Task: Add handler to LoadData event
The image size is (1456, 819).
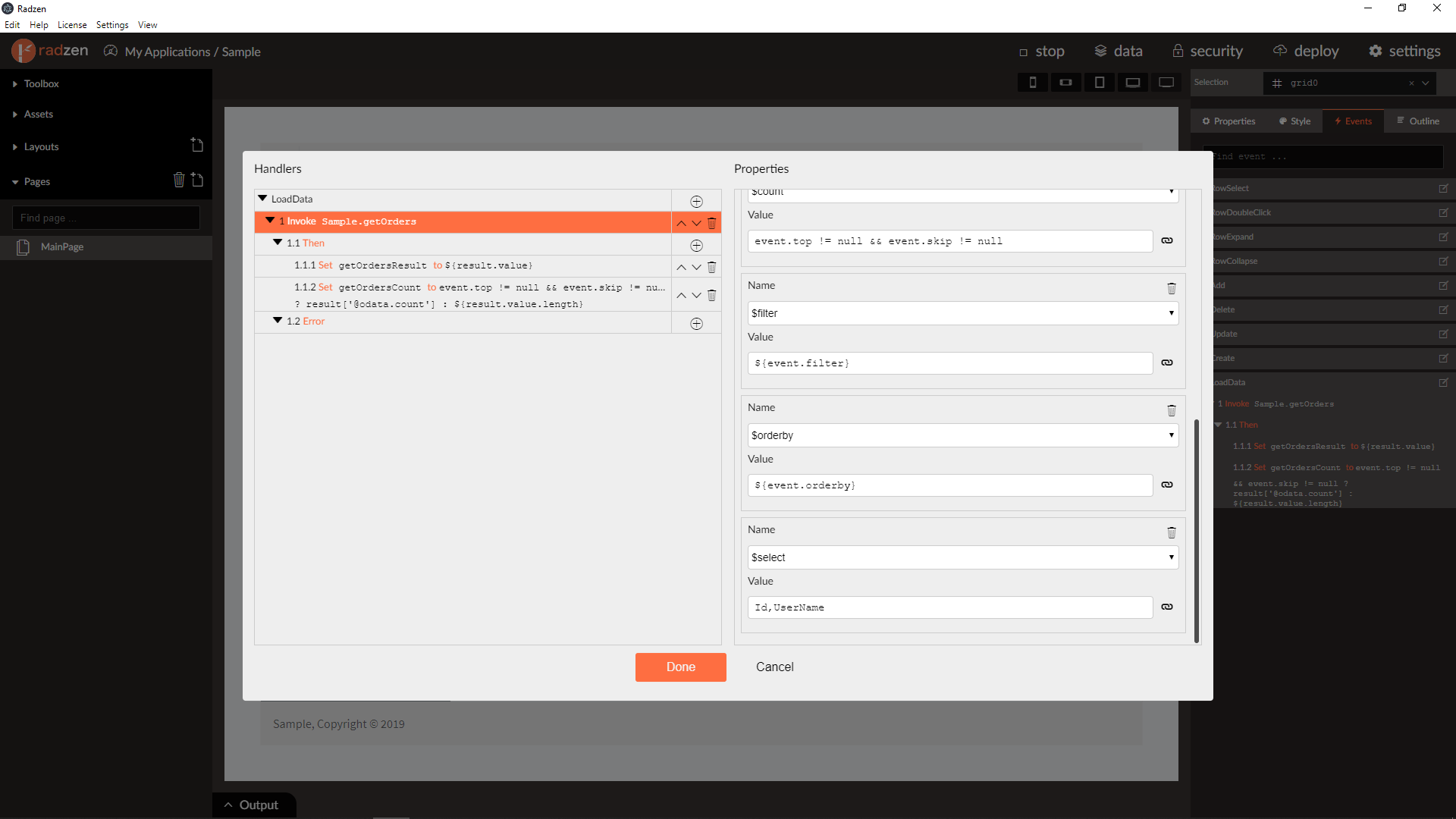Action: [696, 201]
